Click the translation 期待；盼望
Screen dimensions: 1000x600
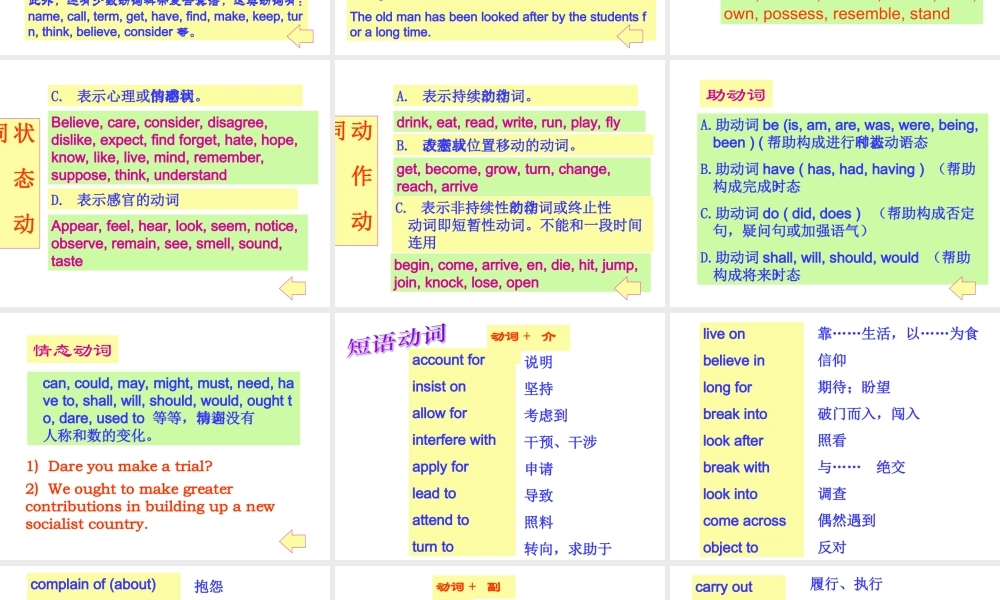click(854, 387)
